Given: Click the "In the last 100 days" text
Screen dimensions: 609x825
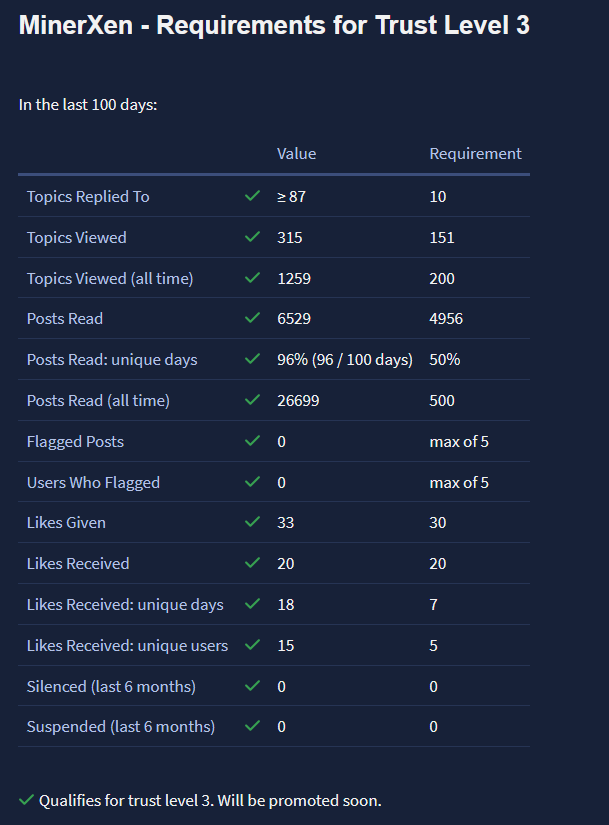Looking at the screenshot, I should [x=88, y=104].
